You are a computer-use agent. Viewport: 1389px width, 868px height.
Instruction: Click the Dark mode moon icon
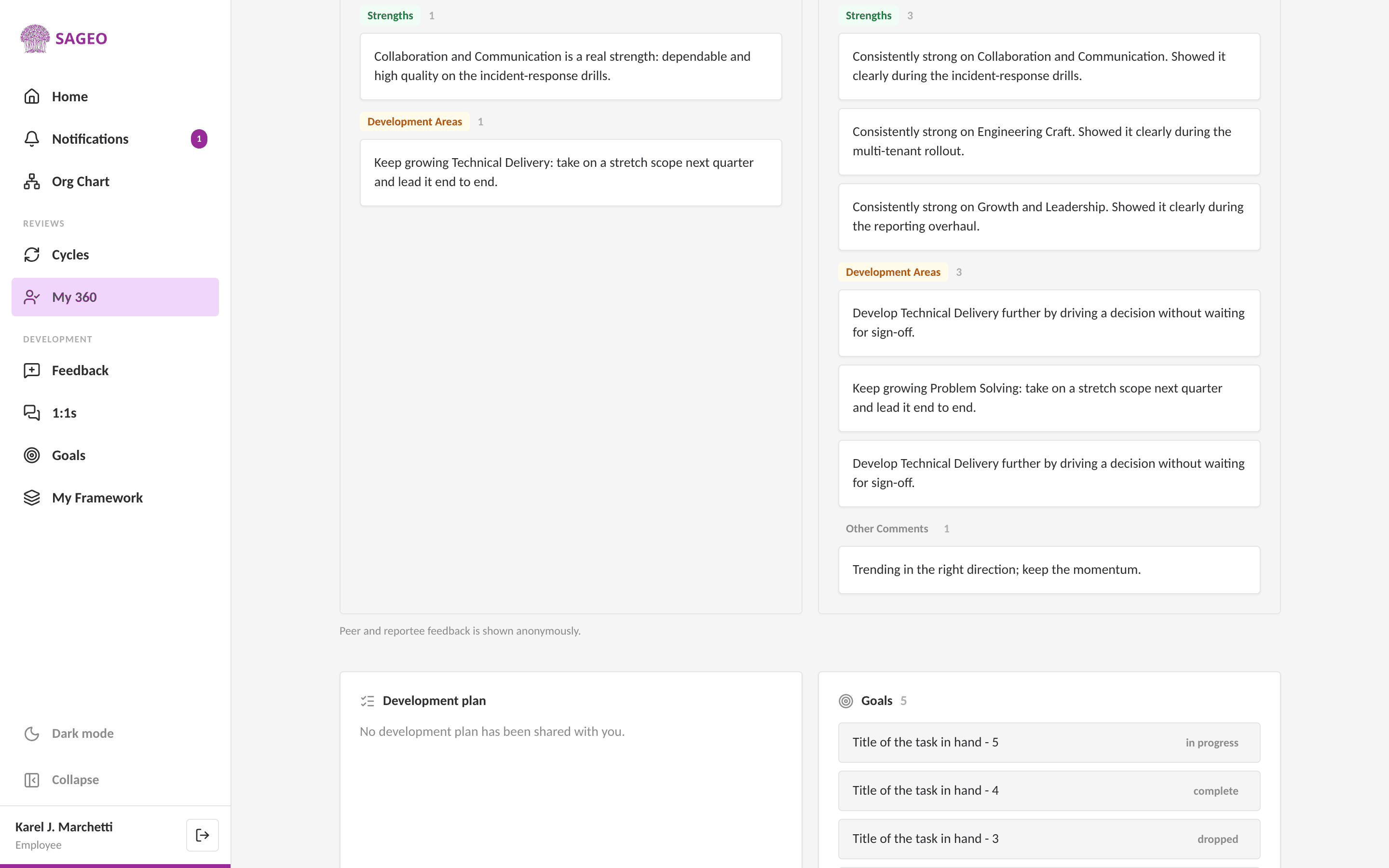click(x=31, y=733)
